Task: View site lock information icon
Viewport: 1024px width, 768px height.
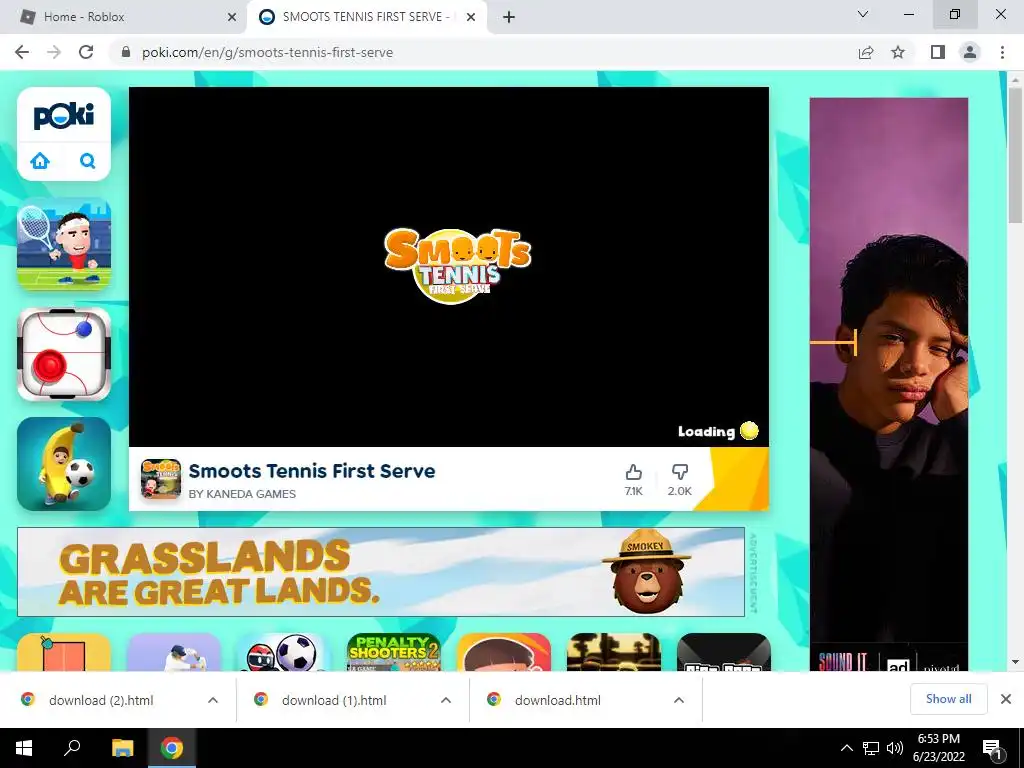Action: click(126, 52)
